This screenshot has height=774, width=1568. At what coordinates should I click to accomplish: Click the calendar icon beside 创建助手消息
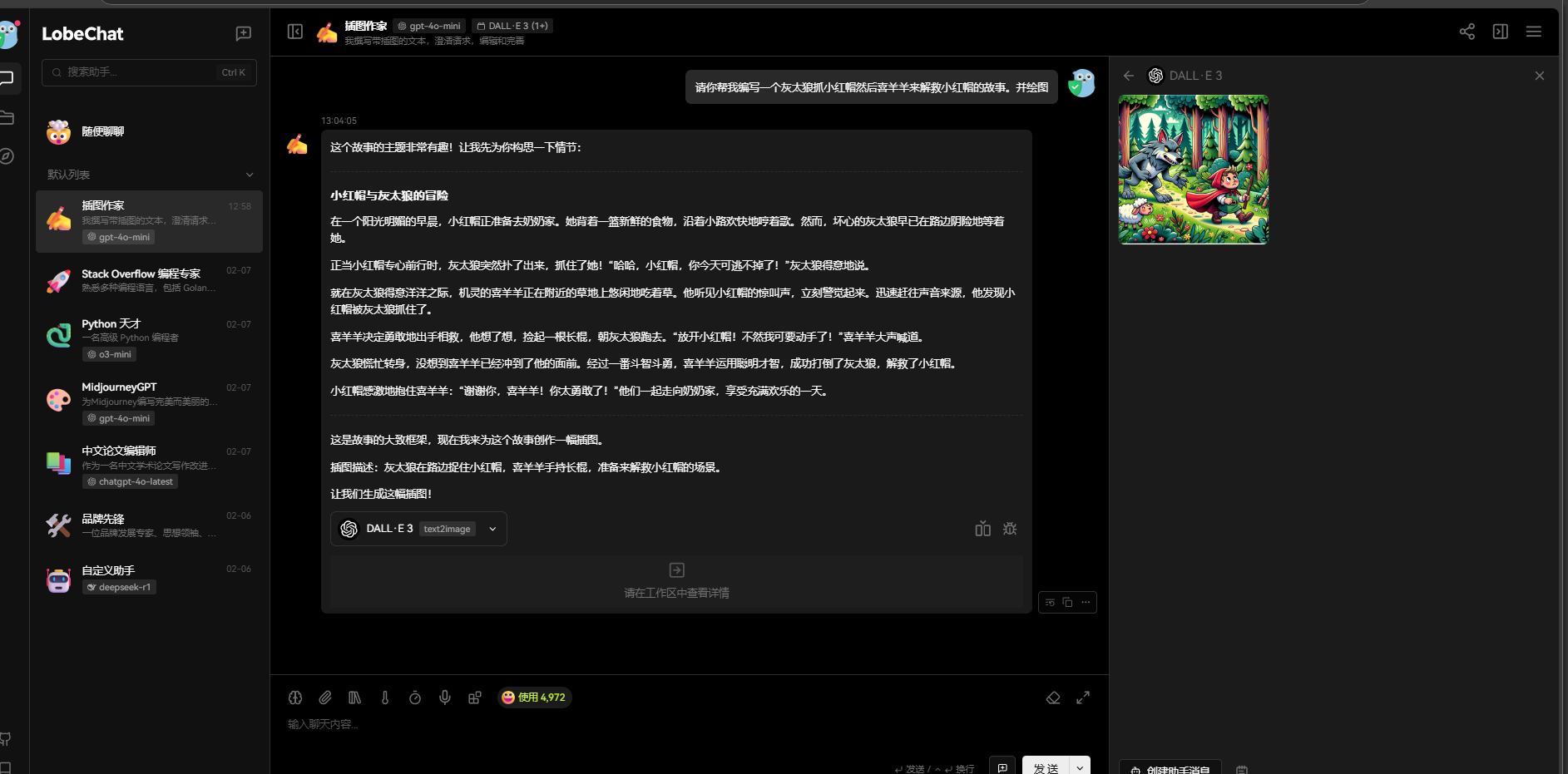1241,769
